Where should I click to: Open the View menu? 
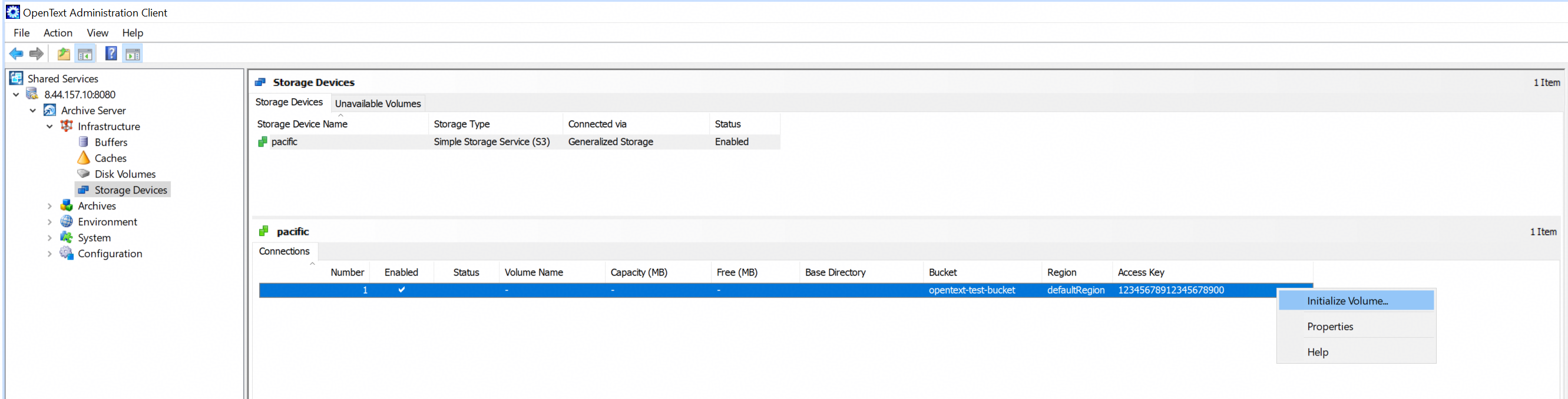[97, 33]
